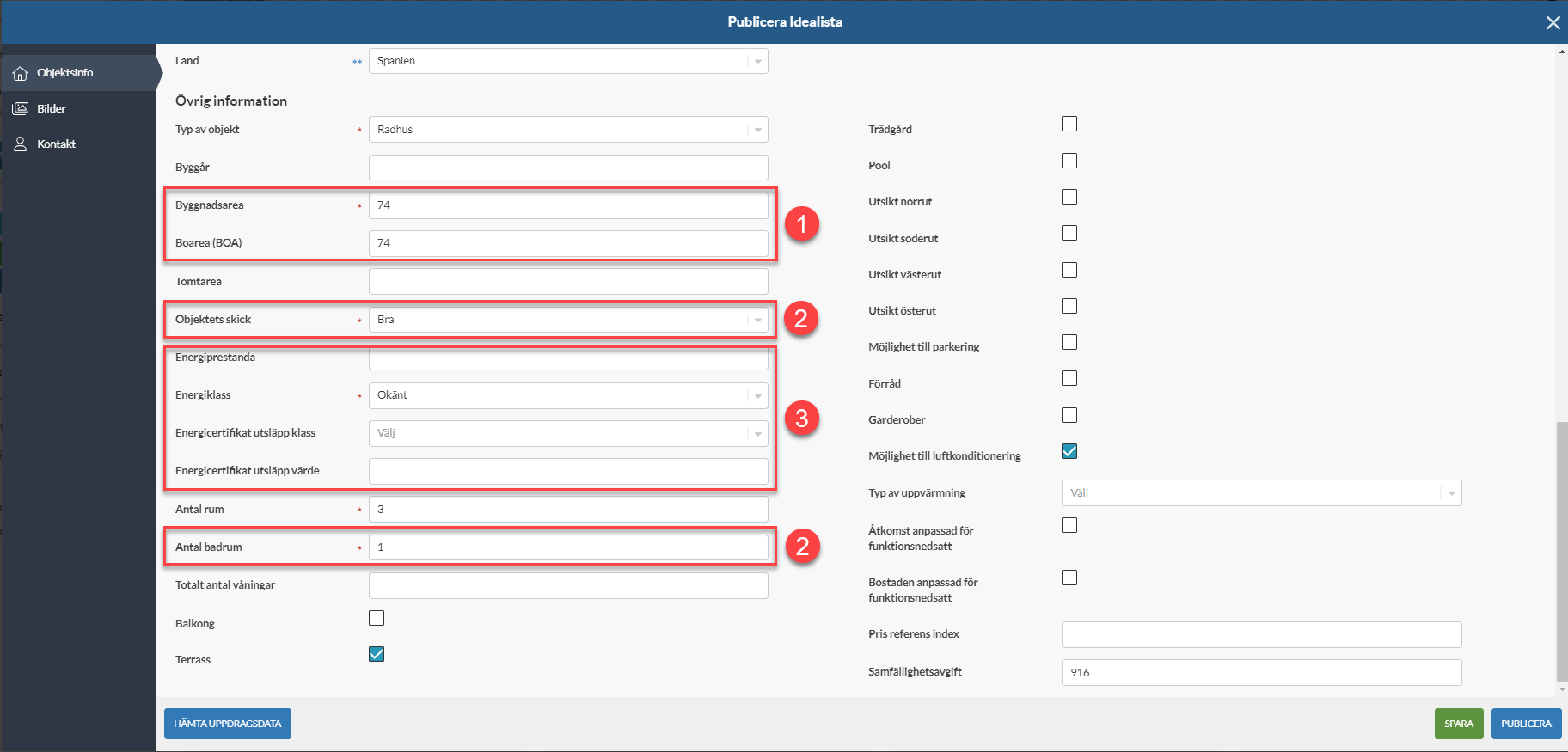Check Utsikt österut option
The height and width of the screenshot is (752, 1568).
coord(1069,306)
